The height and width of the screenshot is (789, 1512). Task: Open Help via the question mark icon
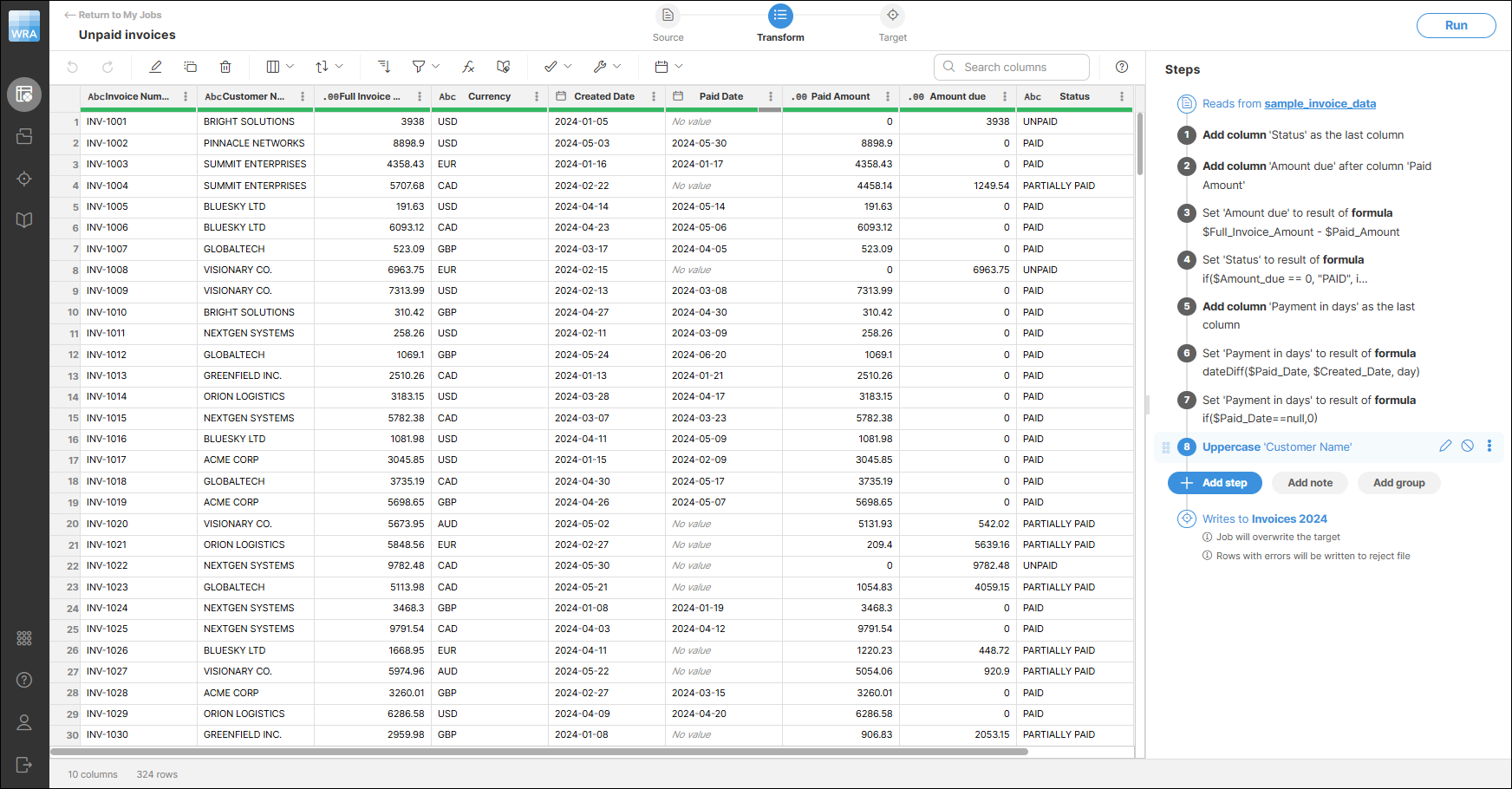click(x=24, y=680)
